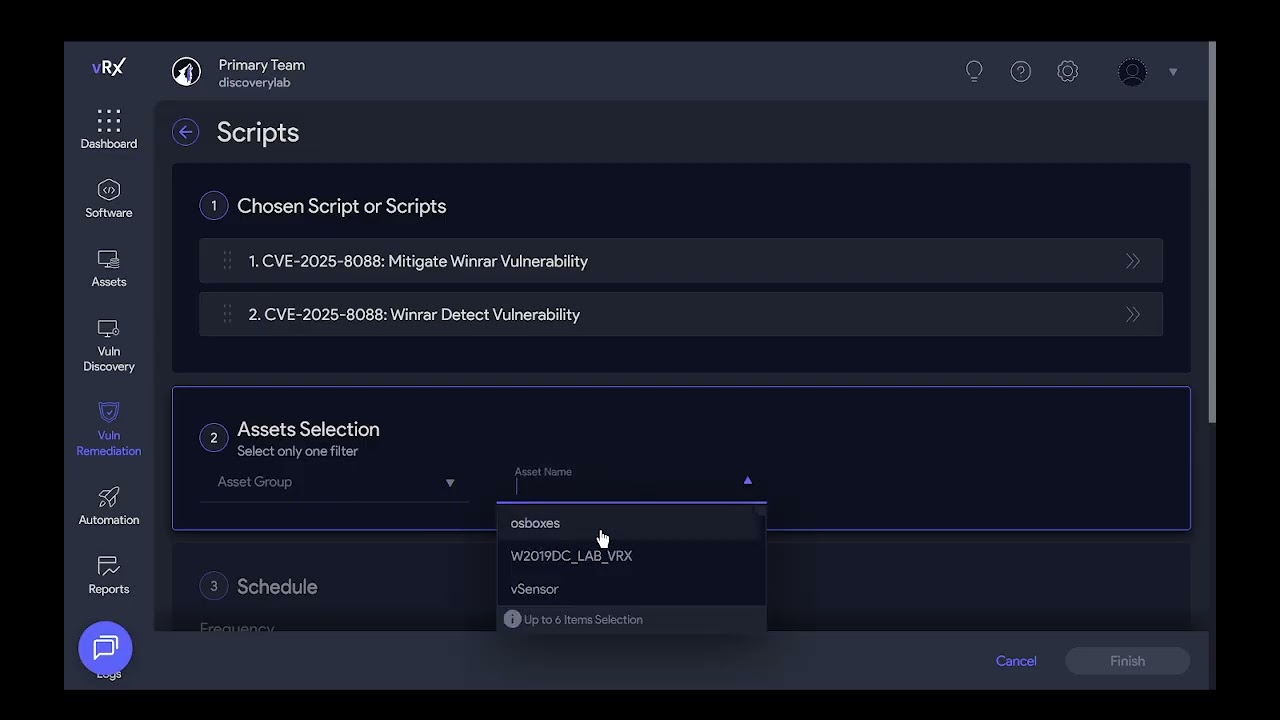Click the Schedule step heading
The image size is (1280, 720).
277,587
